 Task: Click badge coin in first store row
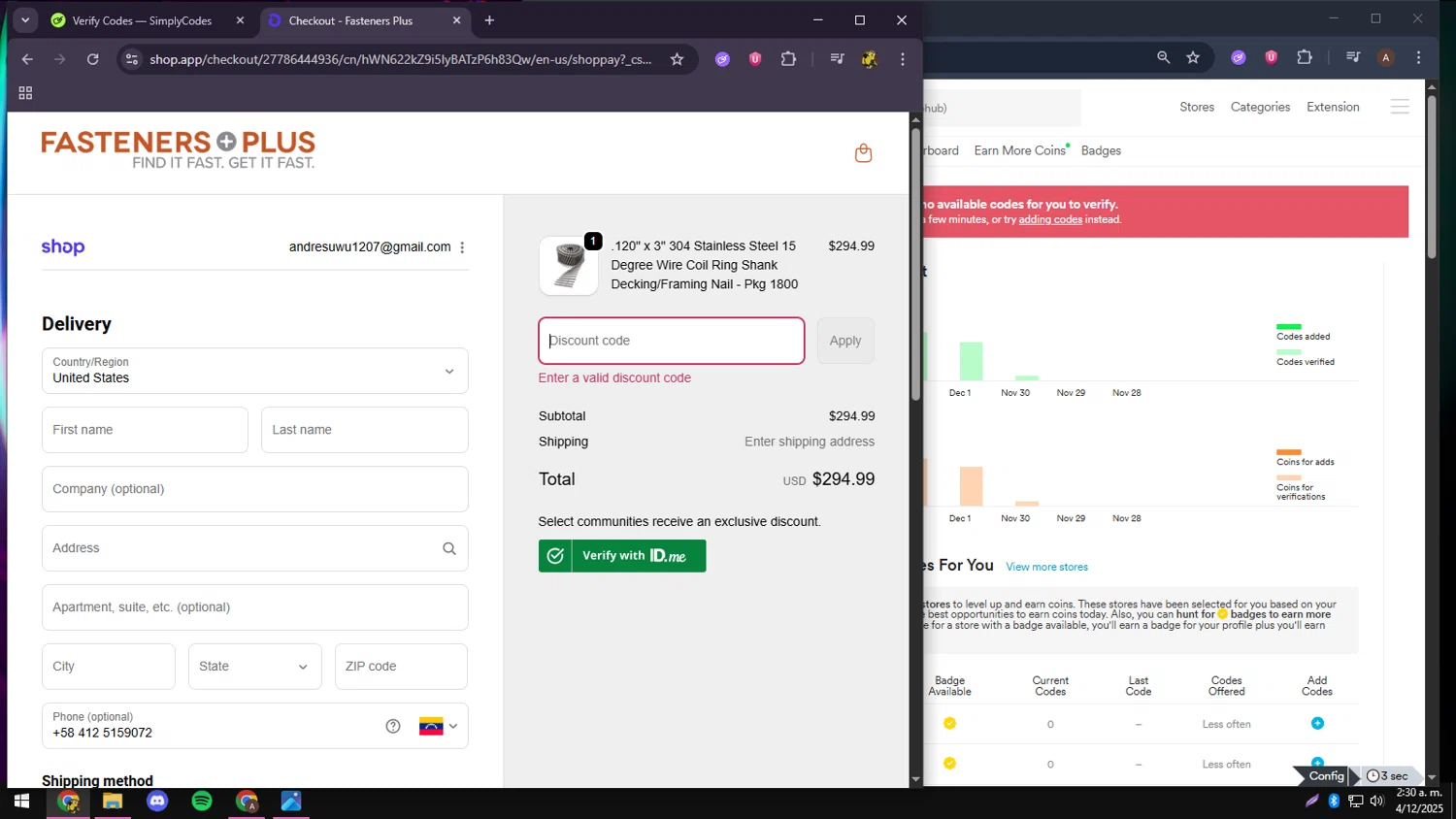click(949, 723)
